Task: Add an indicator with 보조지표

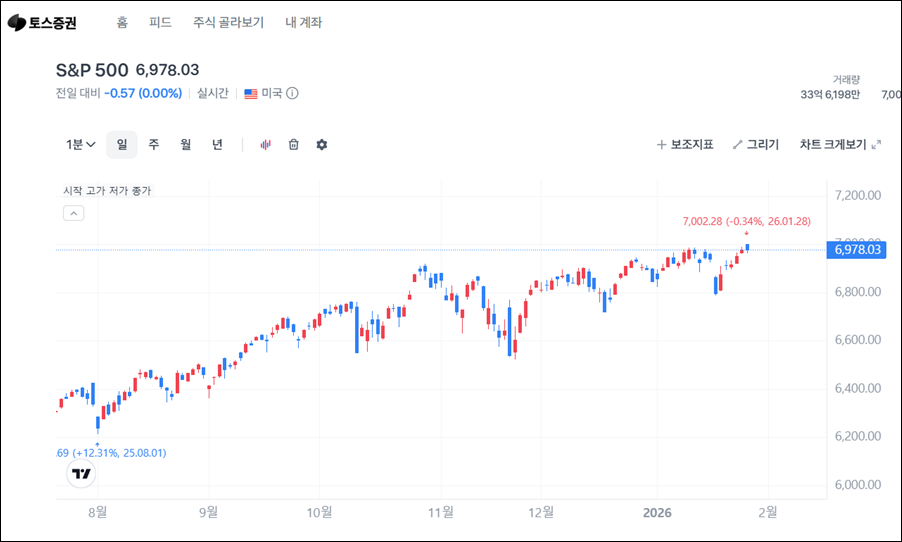Action: [x=685, y=144]
